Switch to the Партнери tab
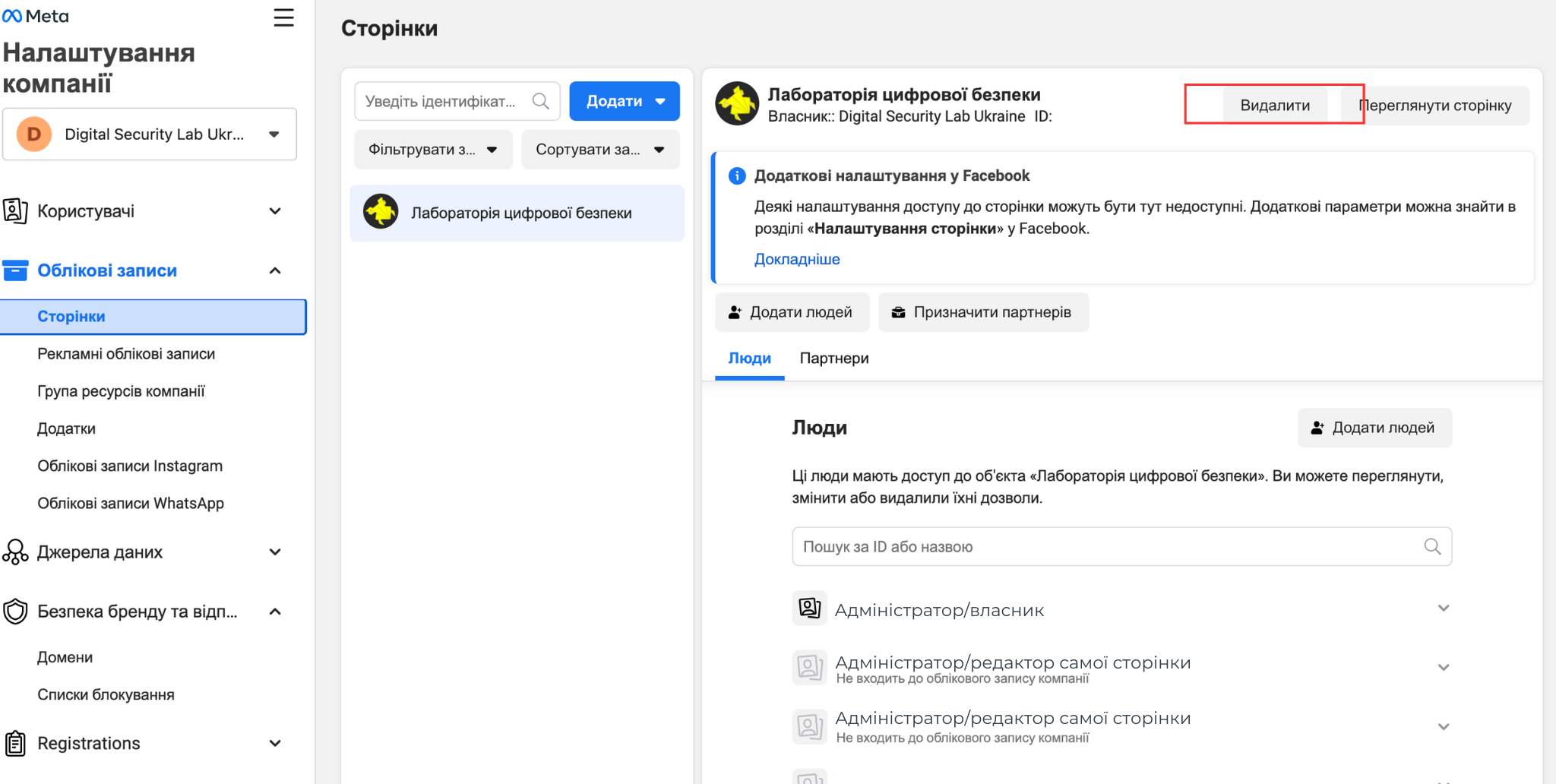The width and height of the screenshot is (1556, 784). (x=833, y=359)
